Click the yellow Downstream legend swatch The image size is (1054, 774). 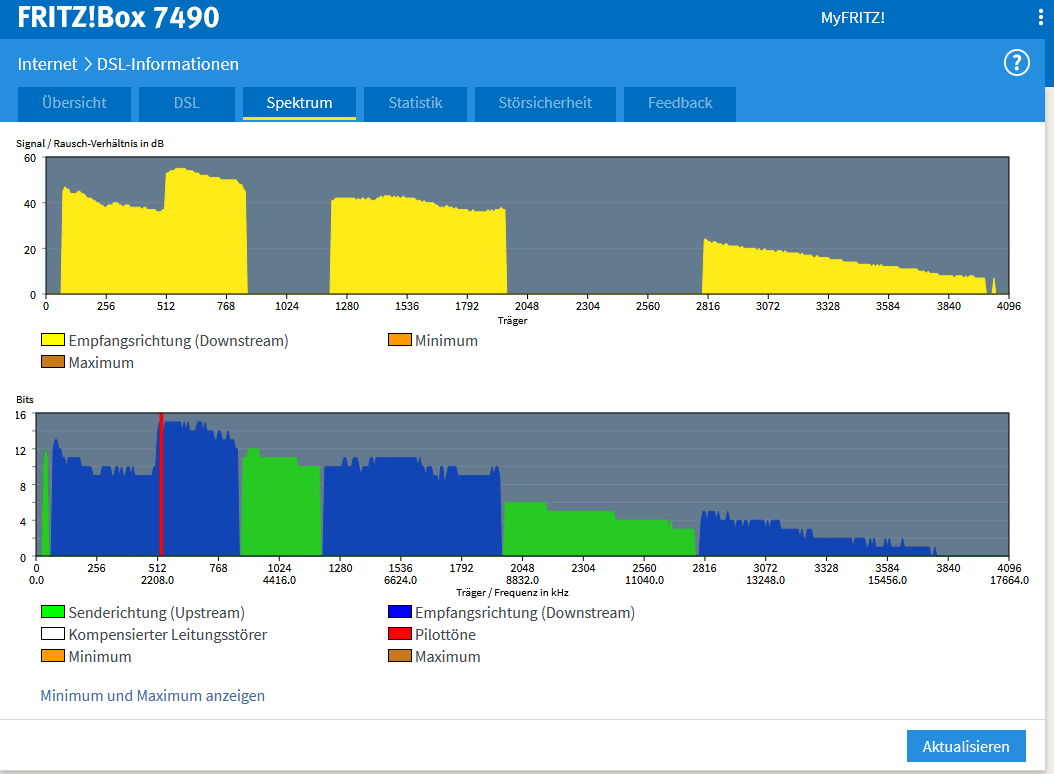pos(52,340)
